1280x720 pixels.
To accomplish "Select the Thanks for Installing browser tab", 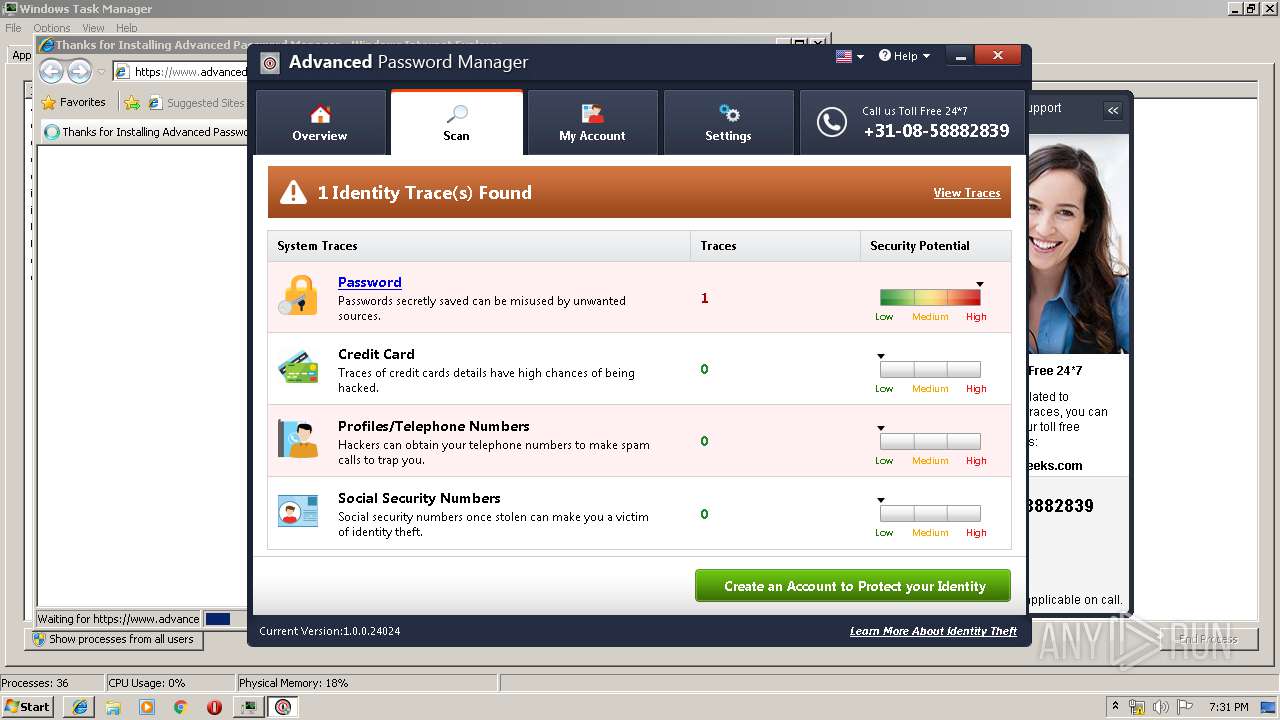I will pyautogui.click(x=146, y=132).
